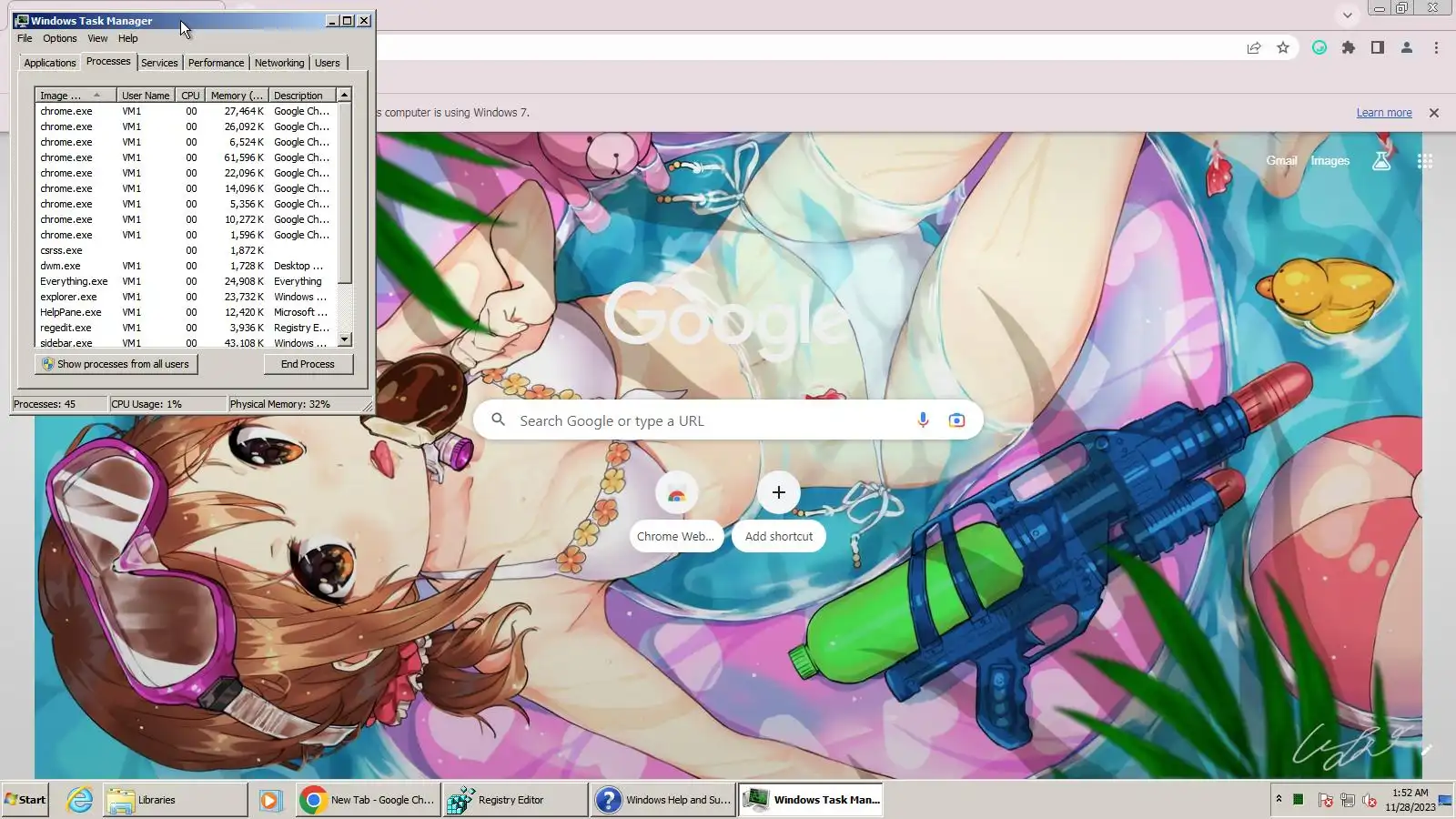
Task: Click the Task Manager CPU tray icon
Action: pyautogui.click(x=1299, y=800)
